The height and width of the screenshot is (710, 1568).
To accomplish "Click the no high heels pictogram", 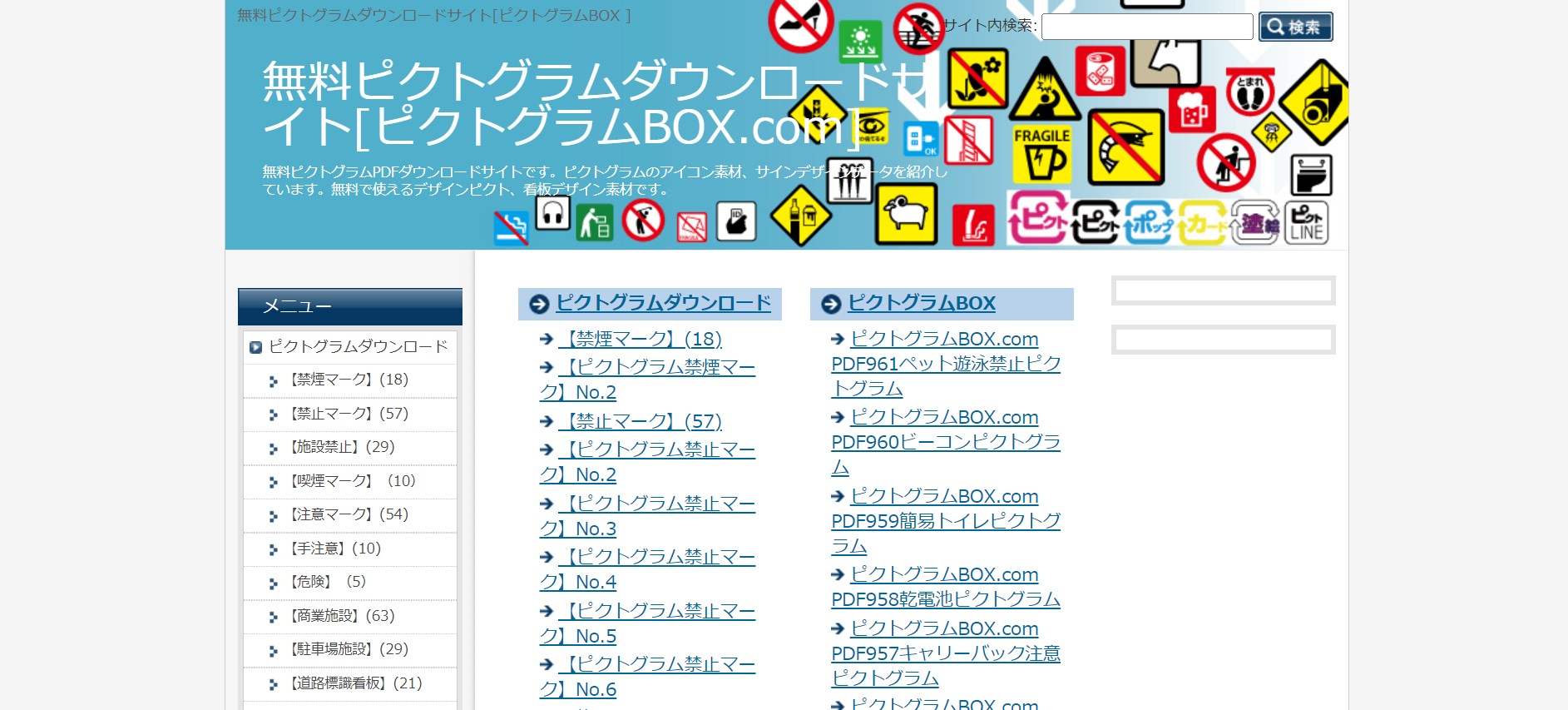I will [x=800, y=23].
